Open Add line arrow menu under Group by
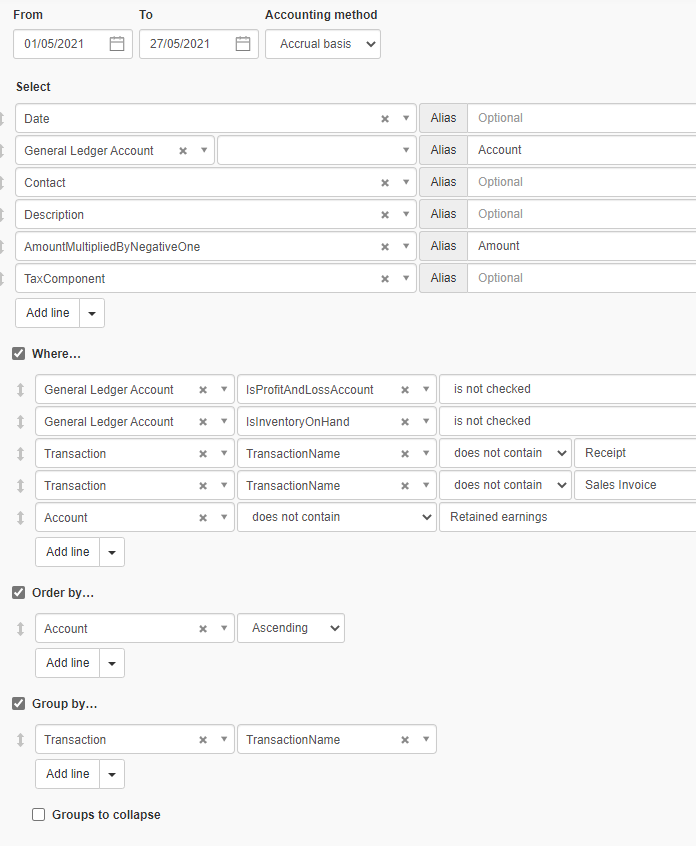 (x=112, y=774)
